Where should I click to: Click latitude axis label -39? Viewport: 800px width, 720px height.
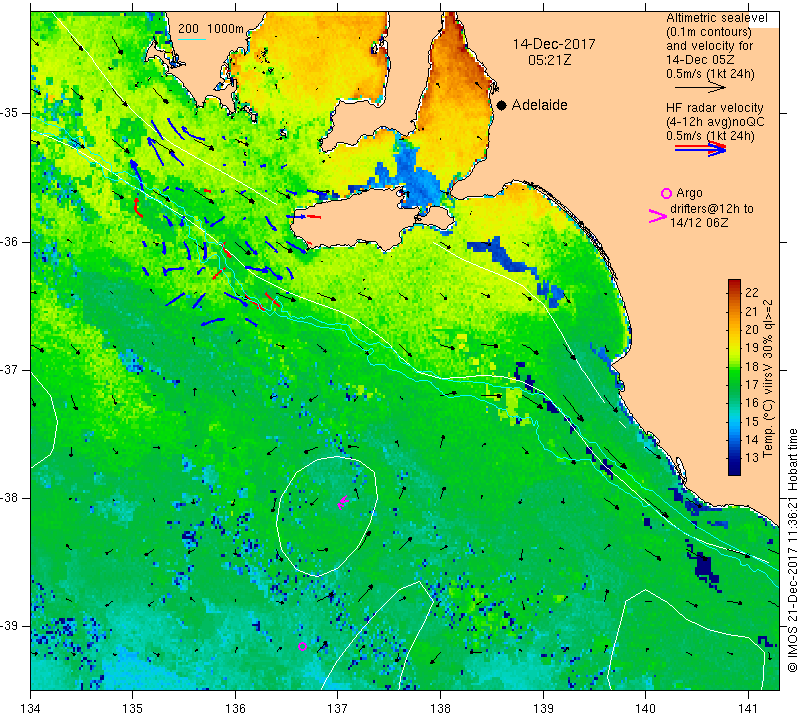coord(10,626)
